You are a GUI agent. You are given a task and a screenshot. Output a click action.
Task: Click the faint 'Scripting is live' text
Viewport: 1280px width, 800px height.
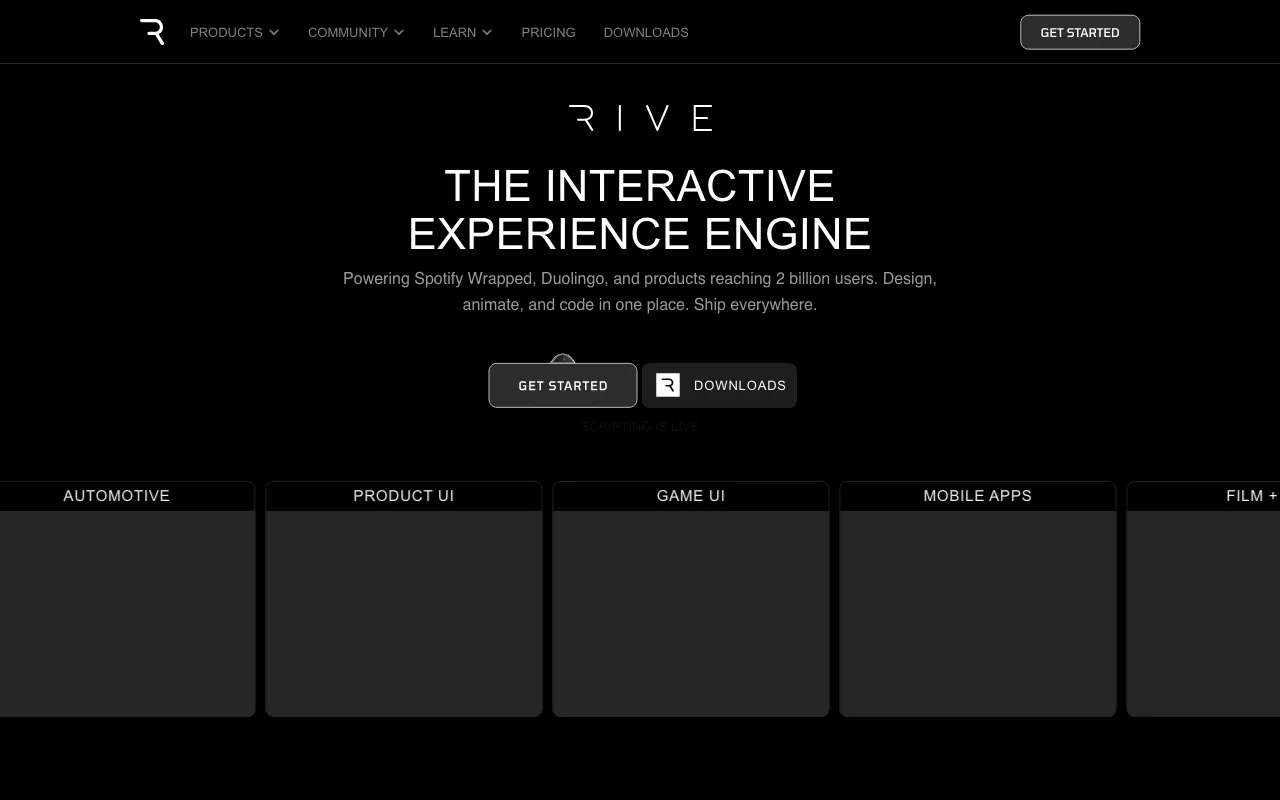click(x=641, y=426)
